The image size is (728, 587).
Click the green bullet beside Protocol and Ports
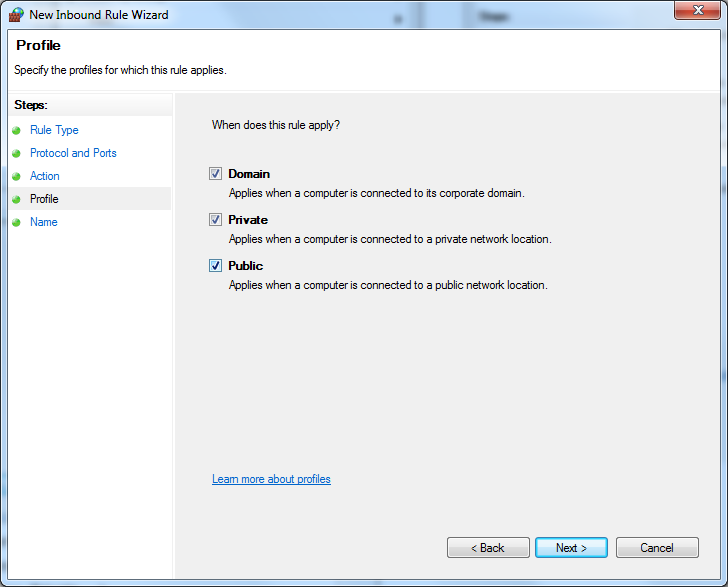pyautogui.click(x=16, y=154)
